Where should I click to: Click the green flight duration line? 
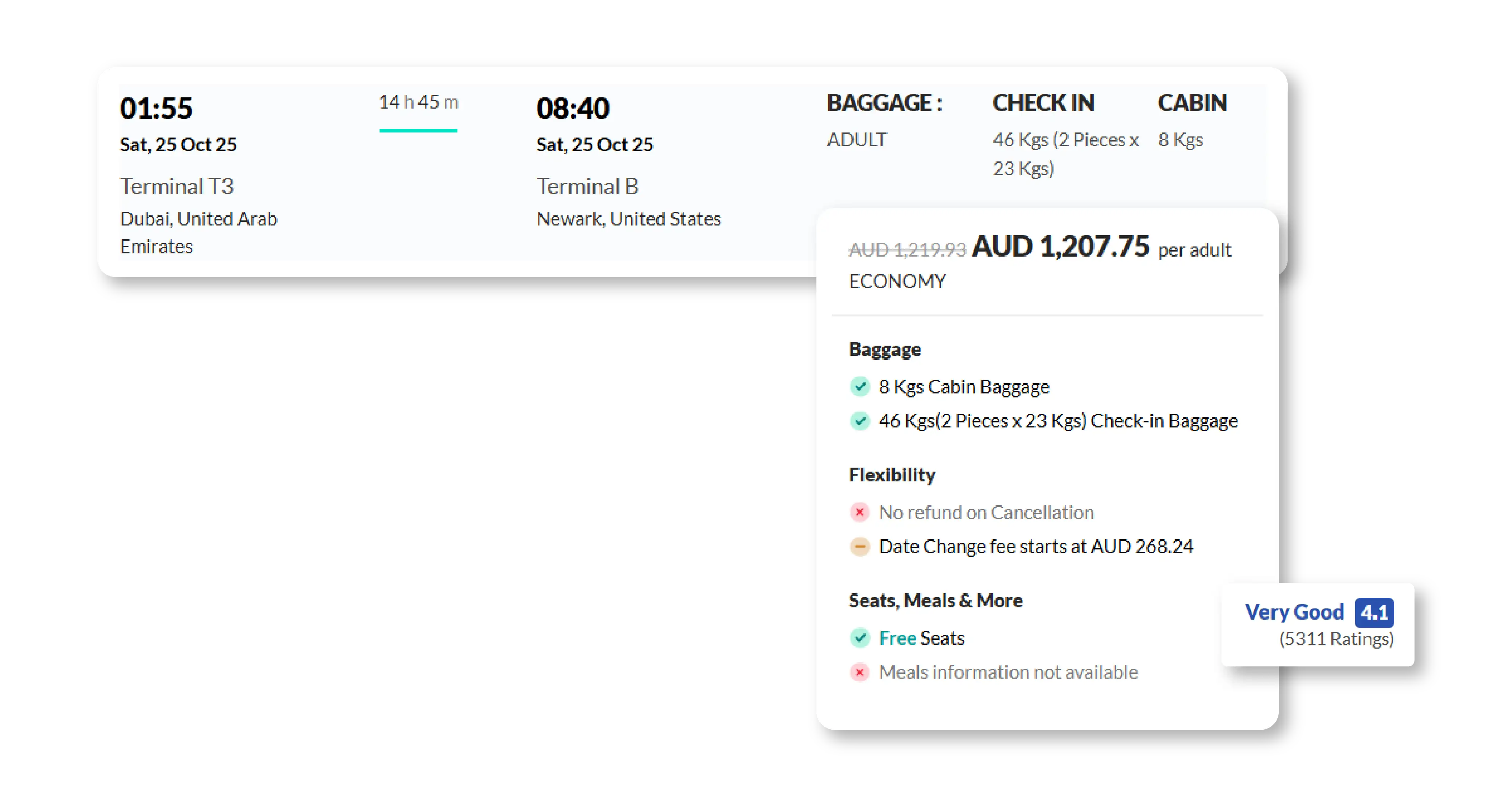tap(418, 130)
